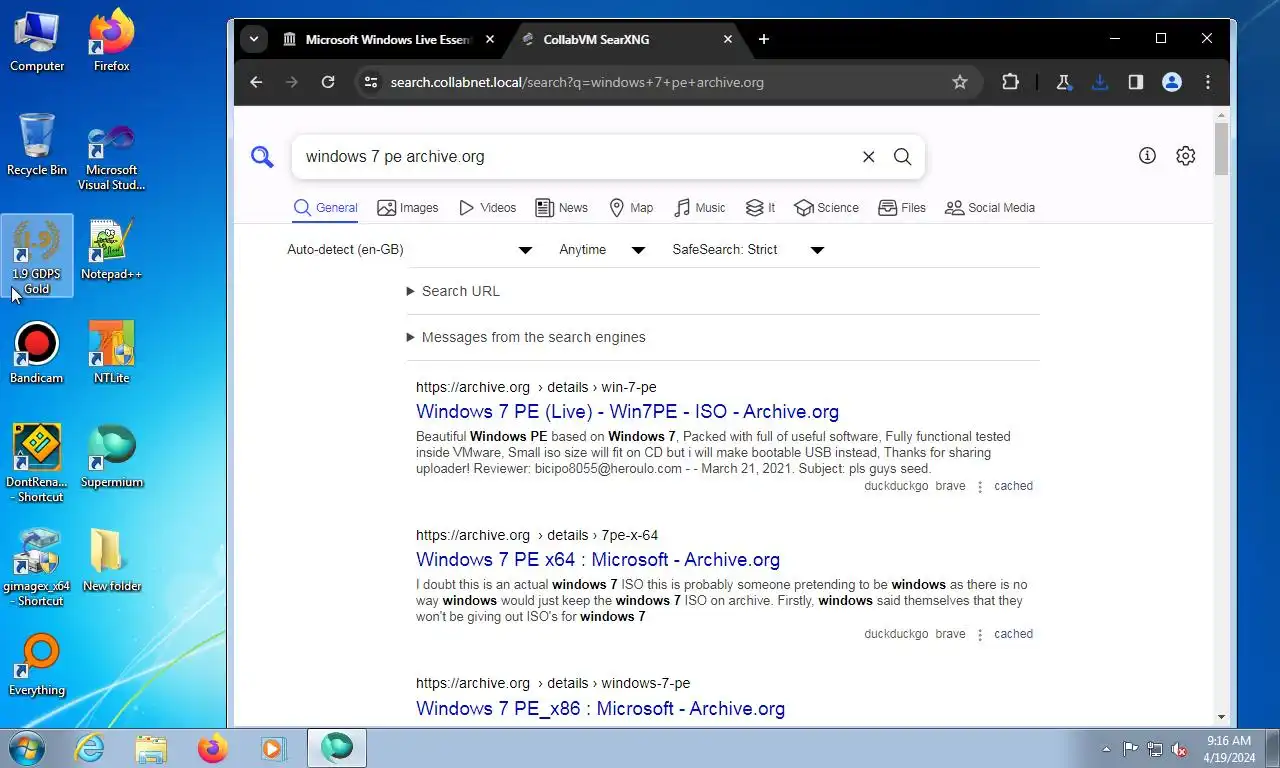Open cached link for PE x64 result
The width and height of the screenshot is (1280, 768).
1013,634
